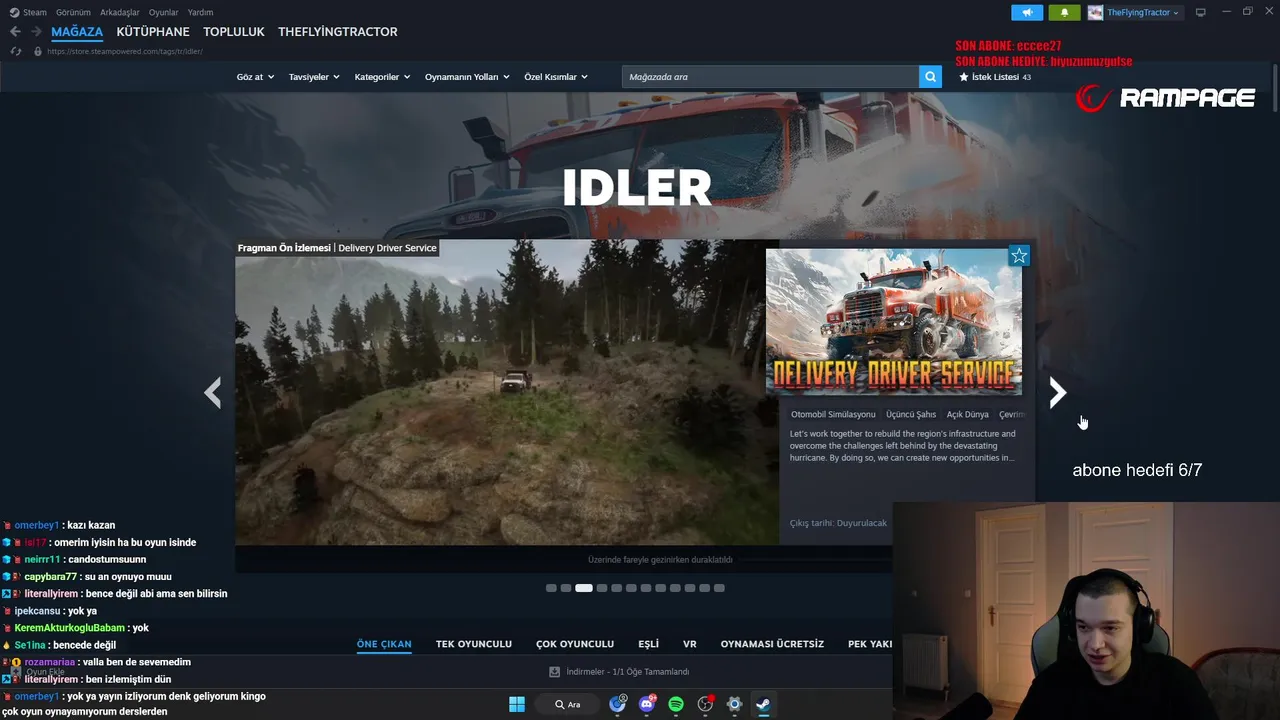Click the İndirmeler download status text
Image resolution: width=1280 pixels, height=720 pixels.
[x=627, y=672]
